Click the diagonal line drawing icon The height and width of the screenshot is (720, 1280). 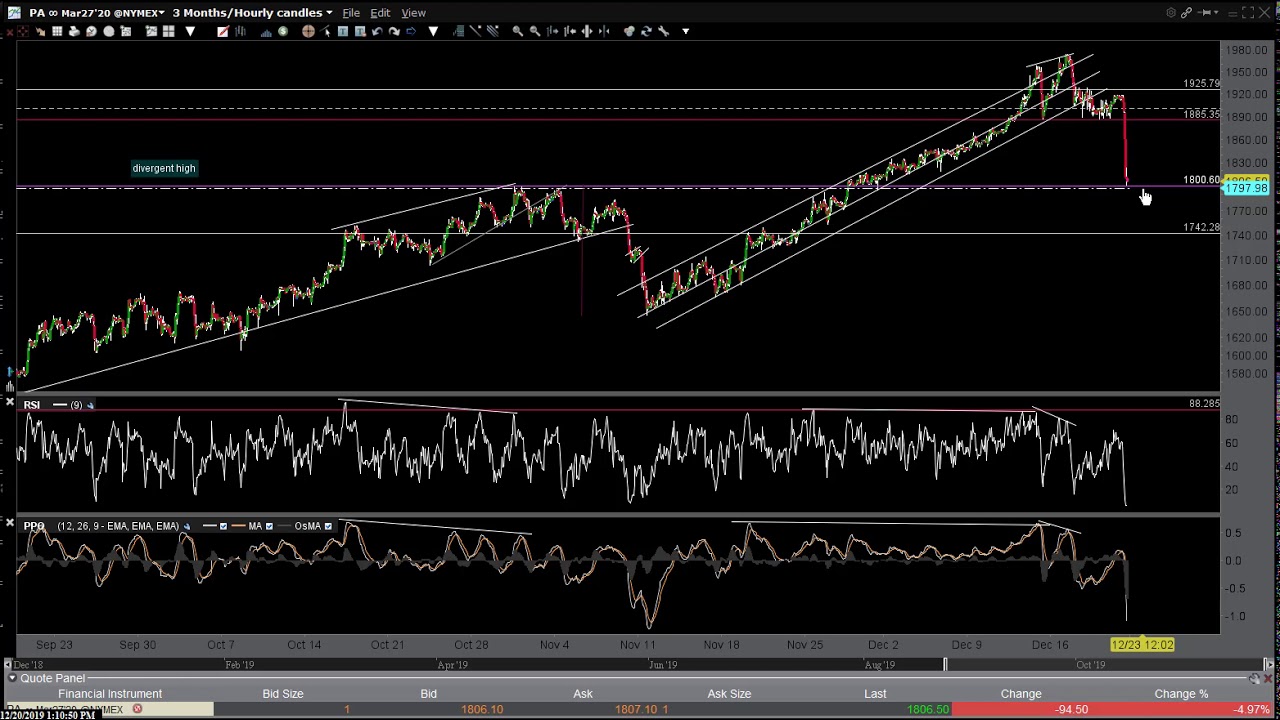[x=475, y=31]
